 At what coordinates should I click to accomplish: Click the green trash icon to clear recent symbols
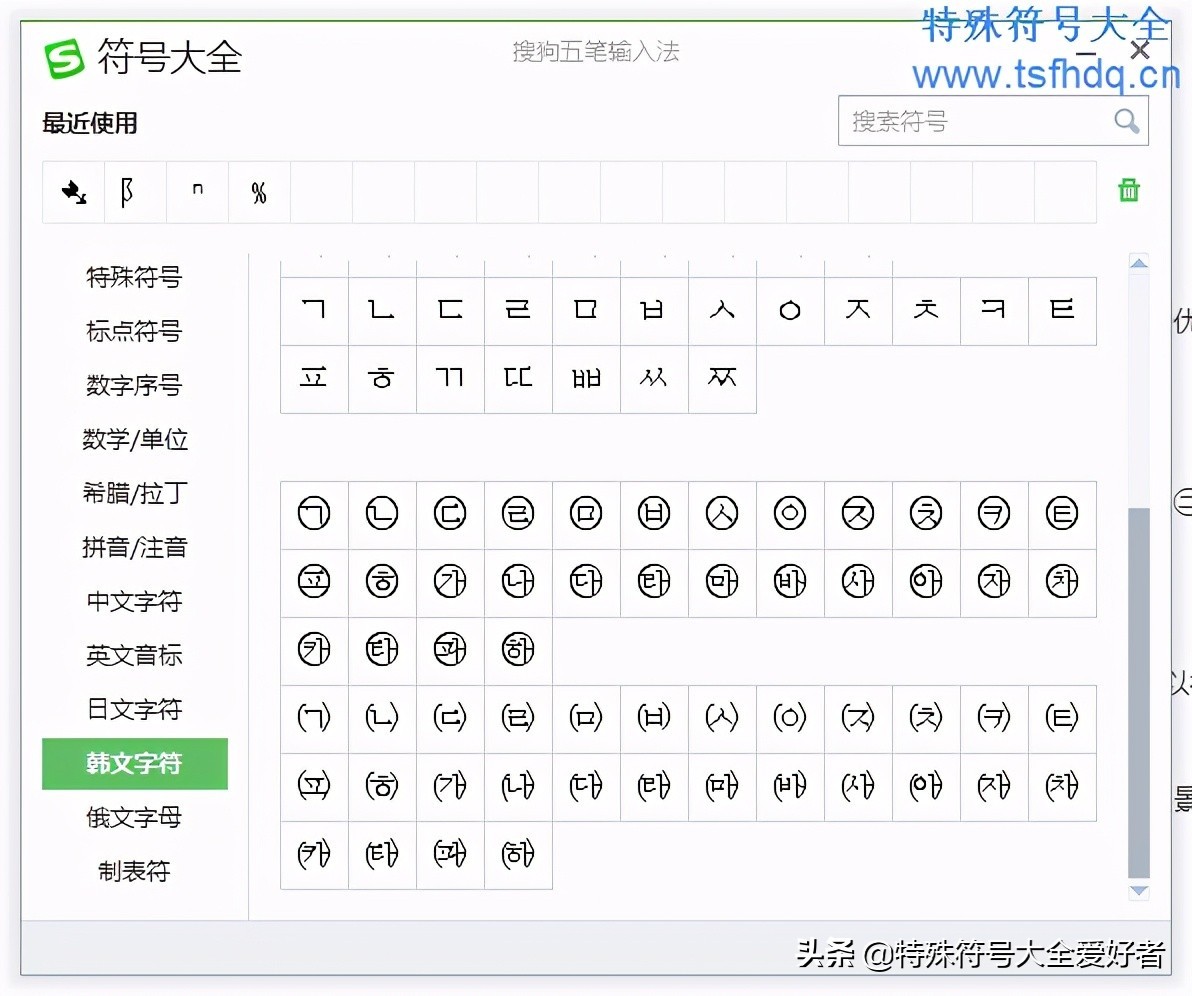pyautogui.click(x=1129, y=190)
